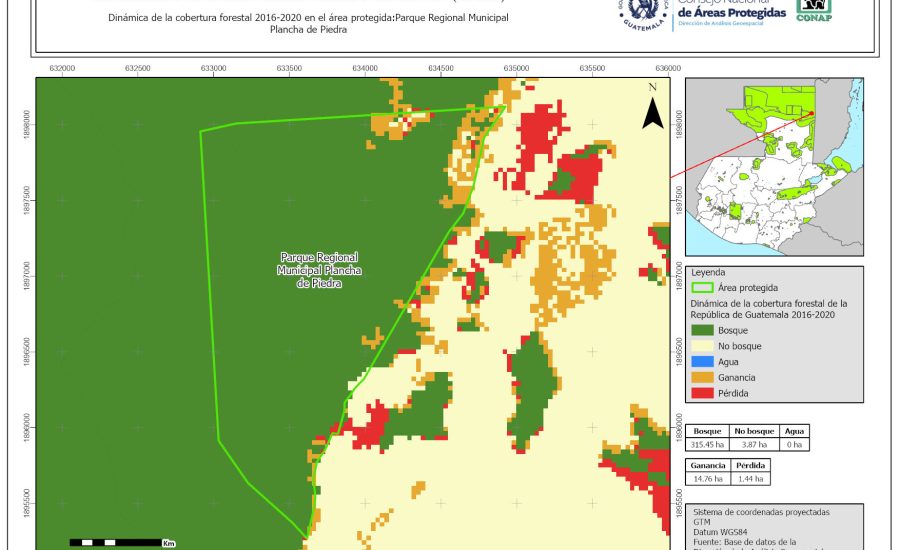Select the Bosque 315.45 ha table cell

706,444
